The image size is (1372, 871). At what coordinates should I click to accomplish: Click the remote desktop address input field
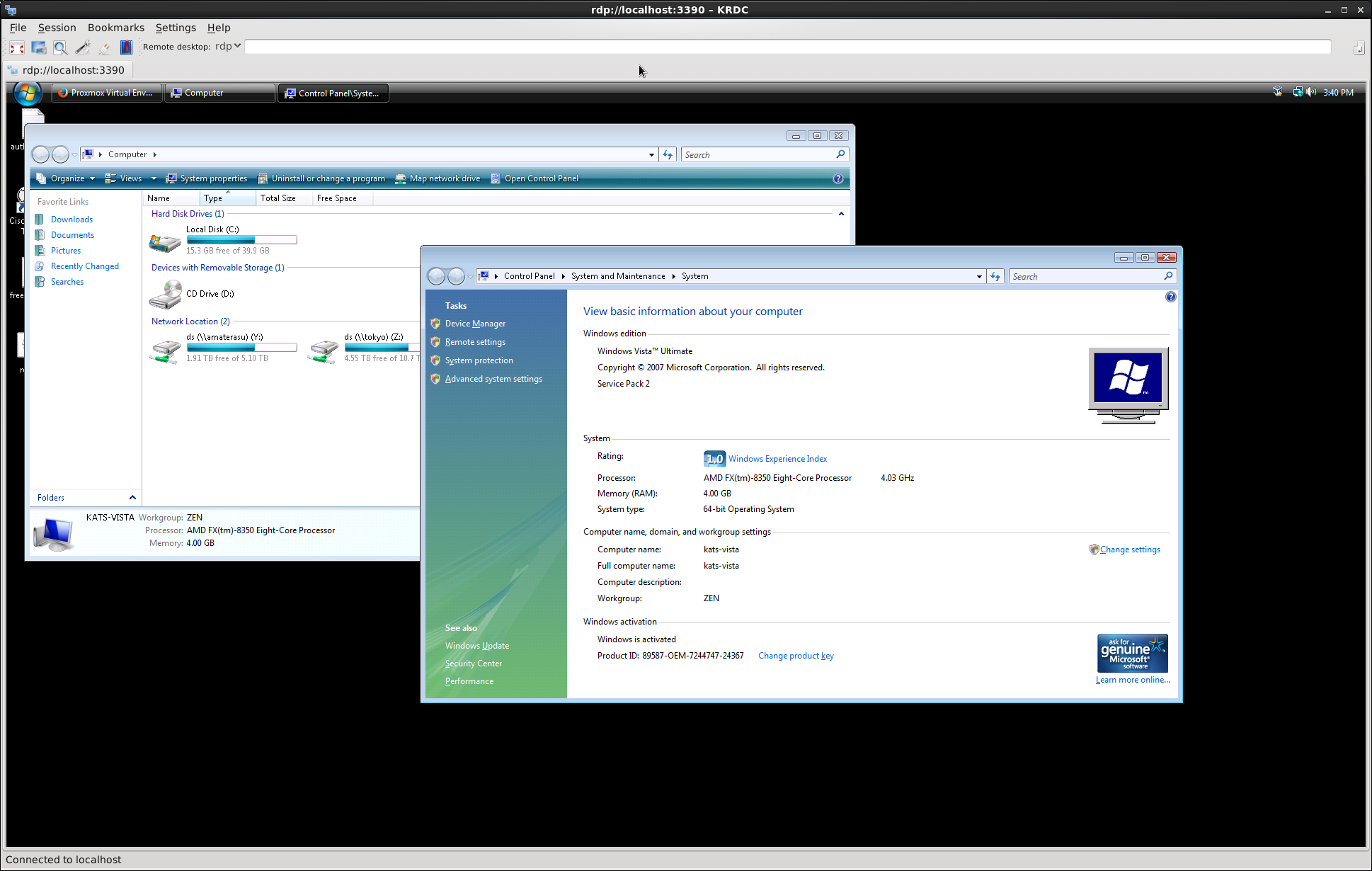787,47
